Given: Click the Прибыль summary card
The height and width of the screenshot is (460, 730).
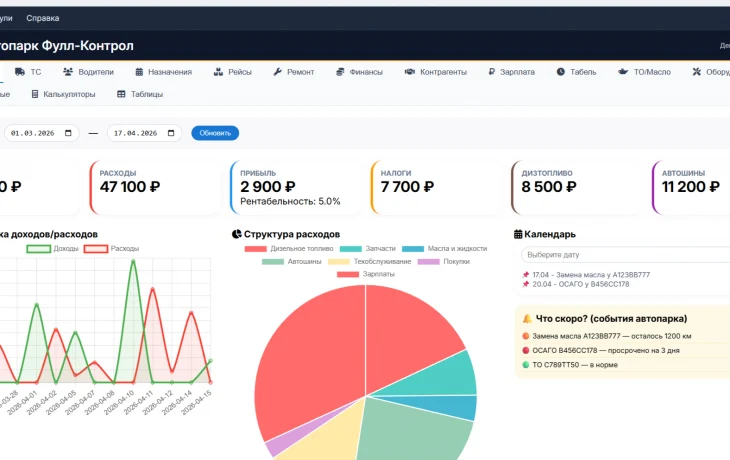Looking at the screenshot, I should pos(295,187).
